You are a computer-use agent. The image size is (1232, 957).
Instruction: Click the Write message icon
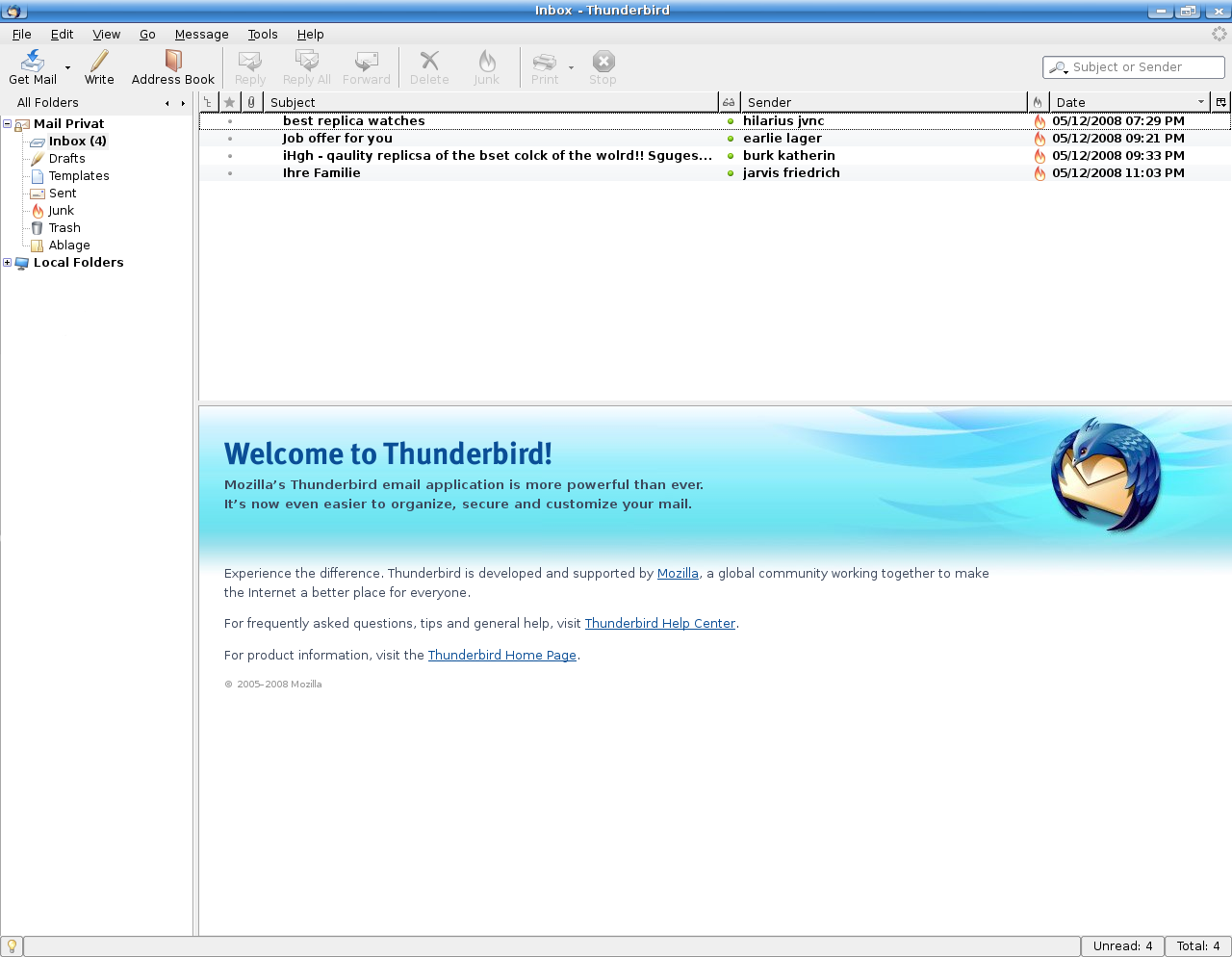pyautogui.click(x=99, y=62)
